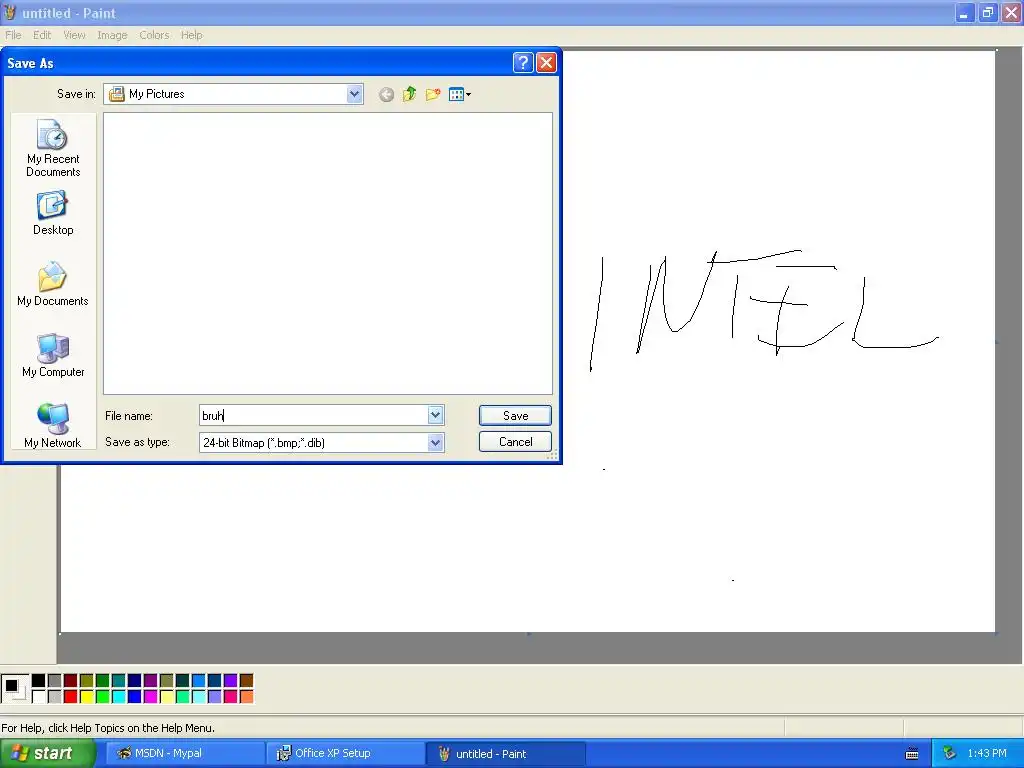
Task: Switch to MSDN - Mypal taskbar window
Action: click(x=185, y=753)
